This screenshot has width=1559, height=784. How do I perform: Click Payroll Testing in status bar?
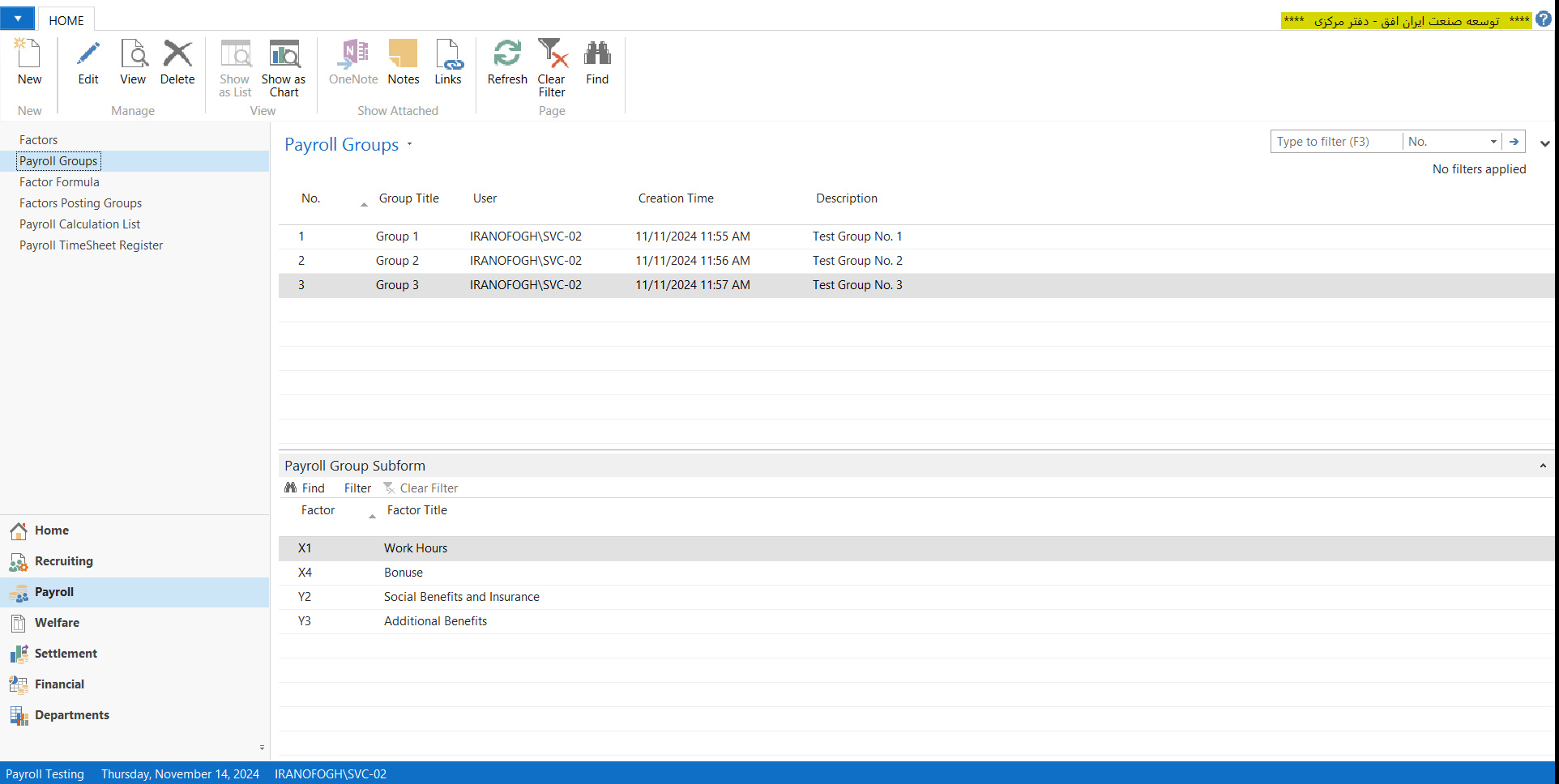[x=45, y=774]
